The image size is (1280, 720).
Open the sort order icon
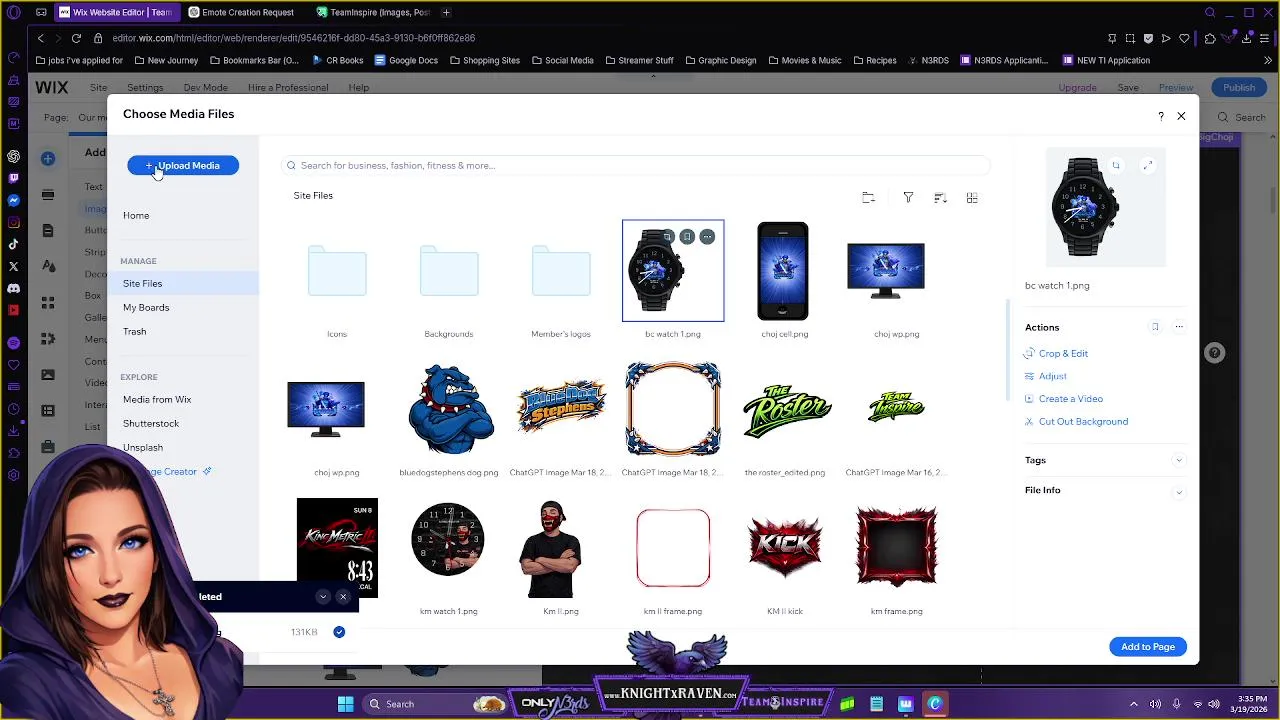coord(940,198)
